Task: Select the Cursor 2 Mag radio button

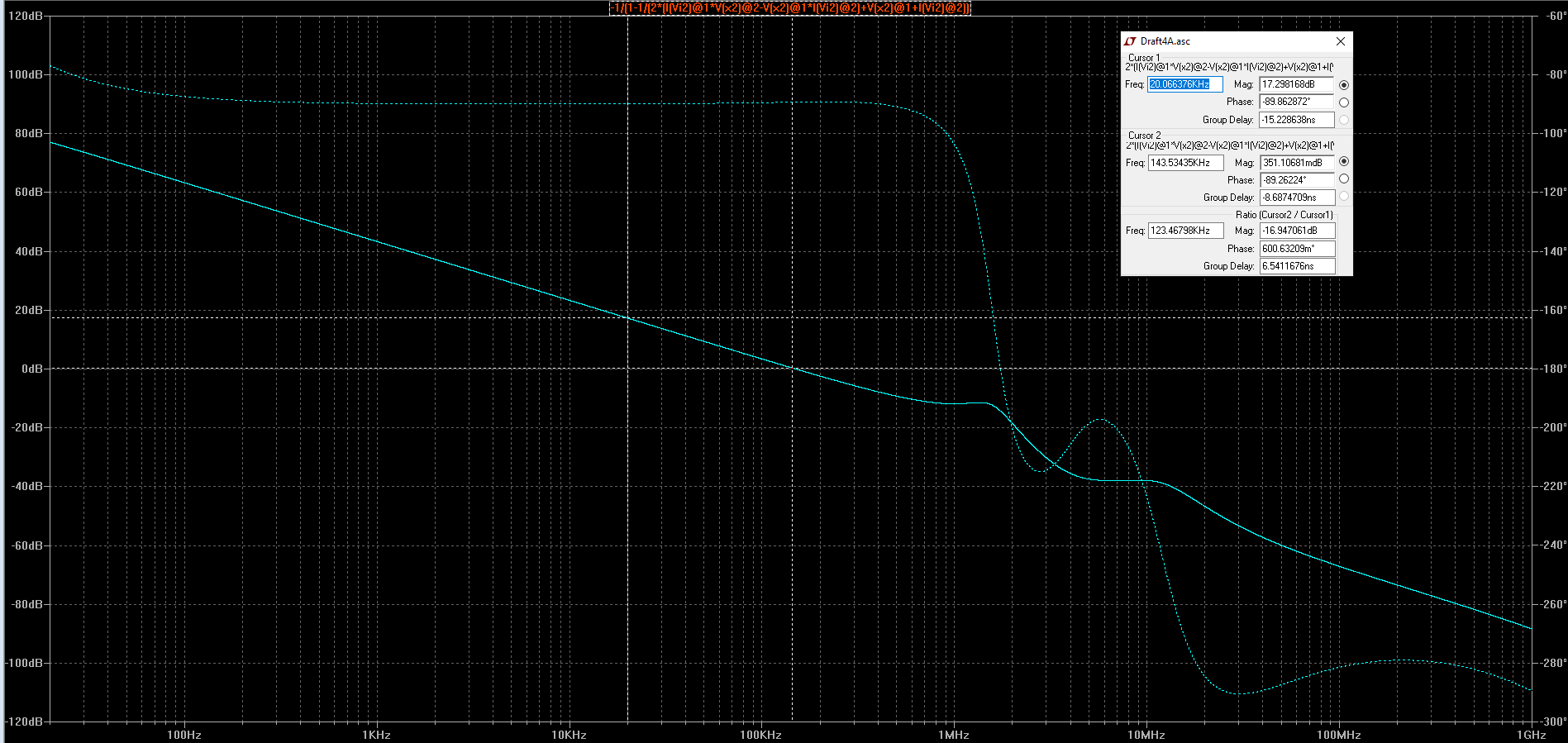Action: 1344,162
